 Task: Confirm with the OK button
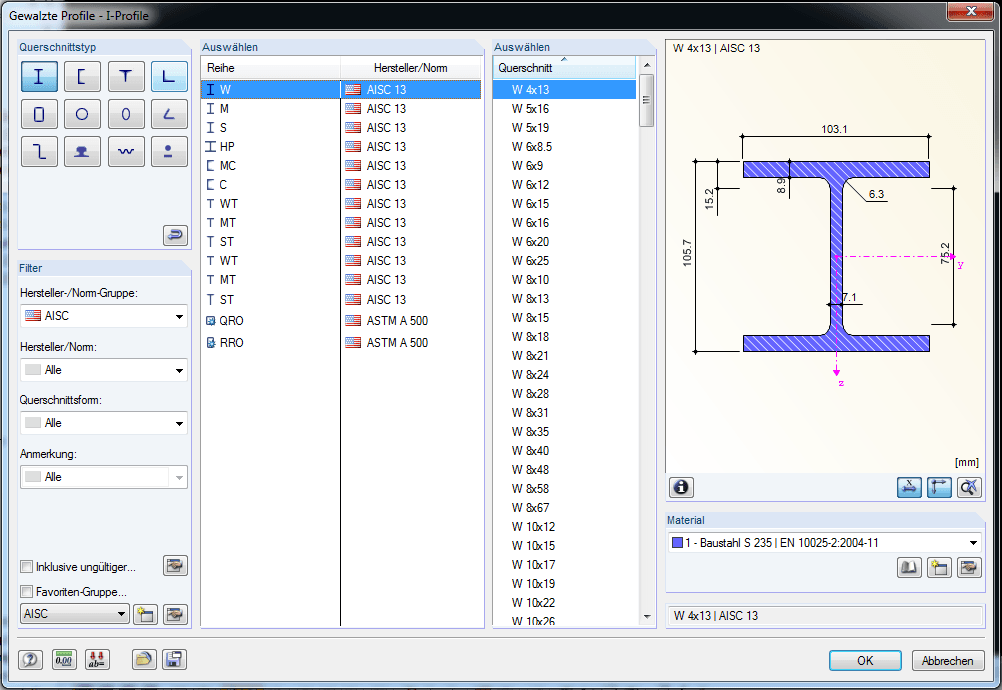coord(865,661)
